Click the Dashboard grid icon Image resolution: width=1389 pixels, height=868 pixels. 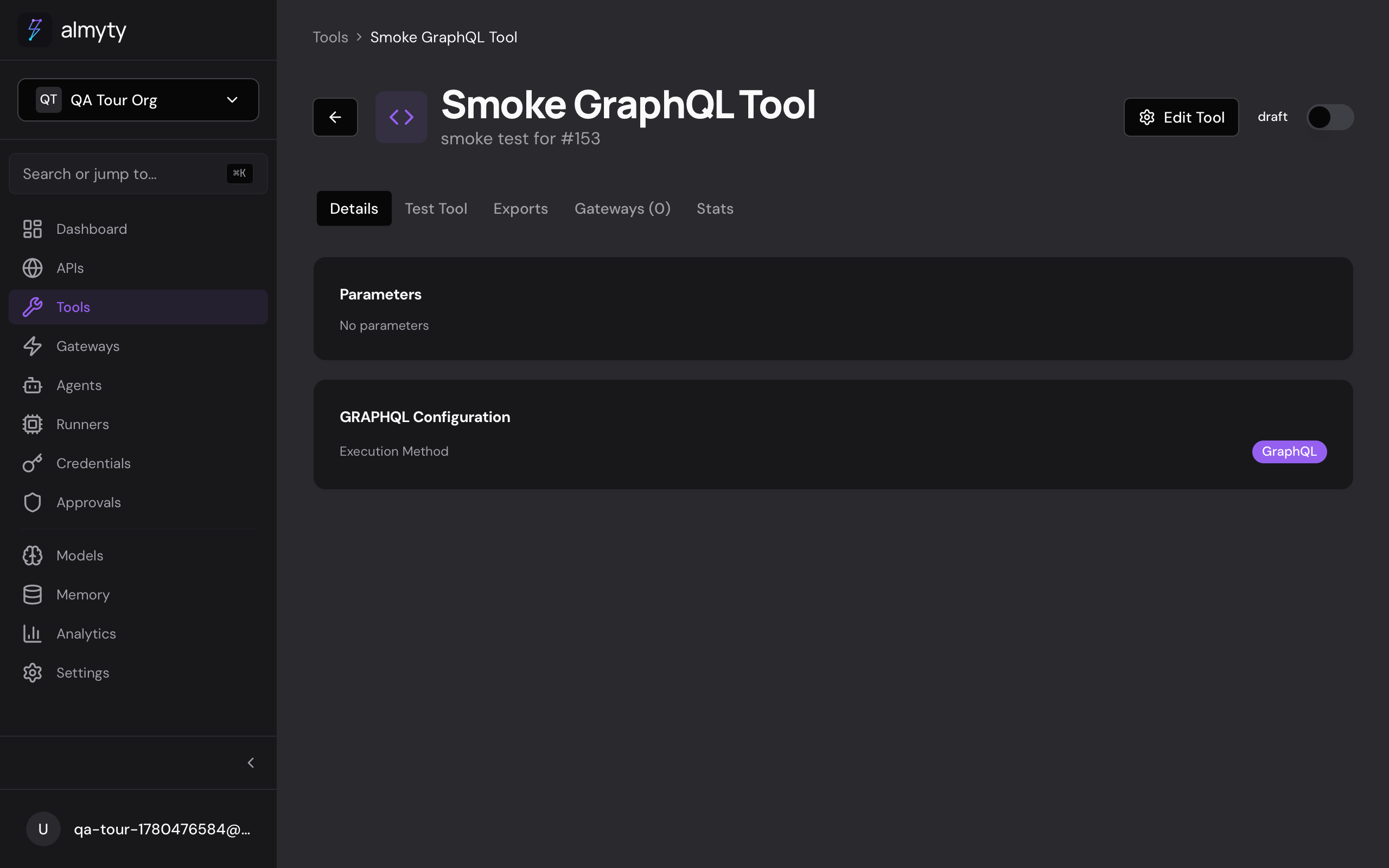[33, 229]
